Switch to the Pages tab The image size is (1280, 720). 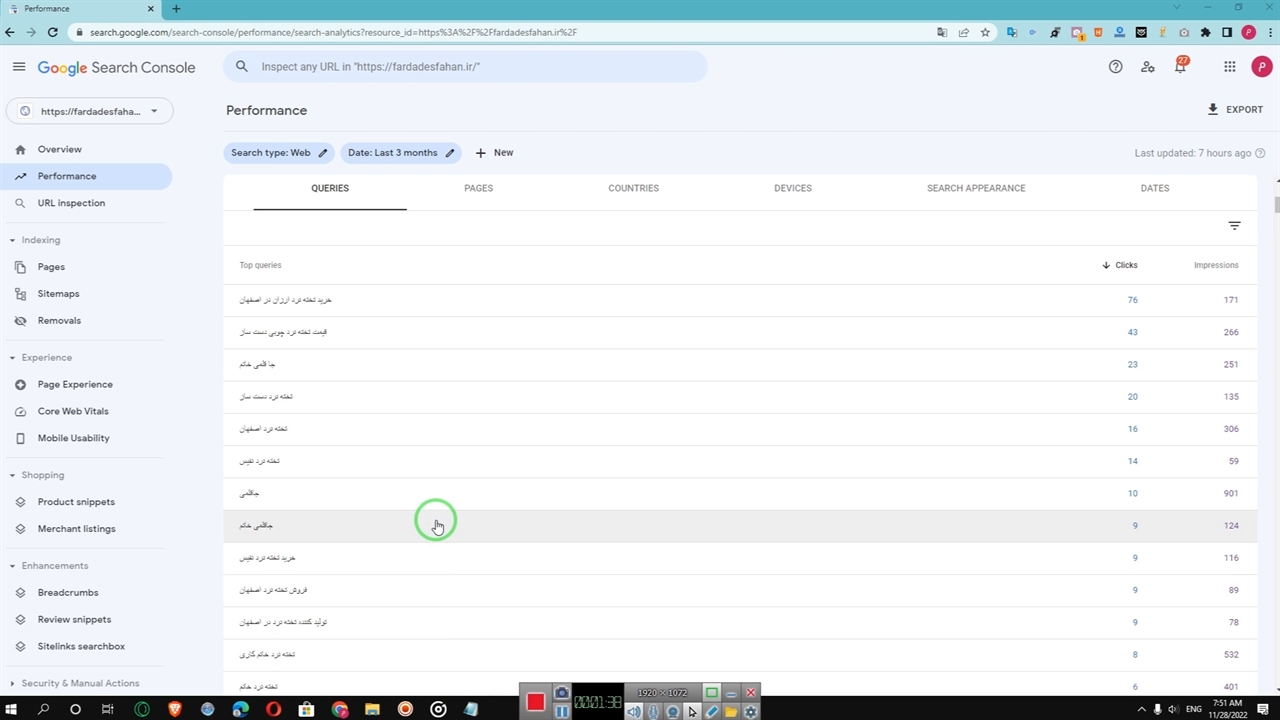coord(478,188)
